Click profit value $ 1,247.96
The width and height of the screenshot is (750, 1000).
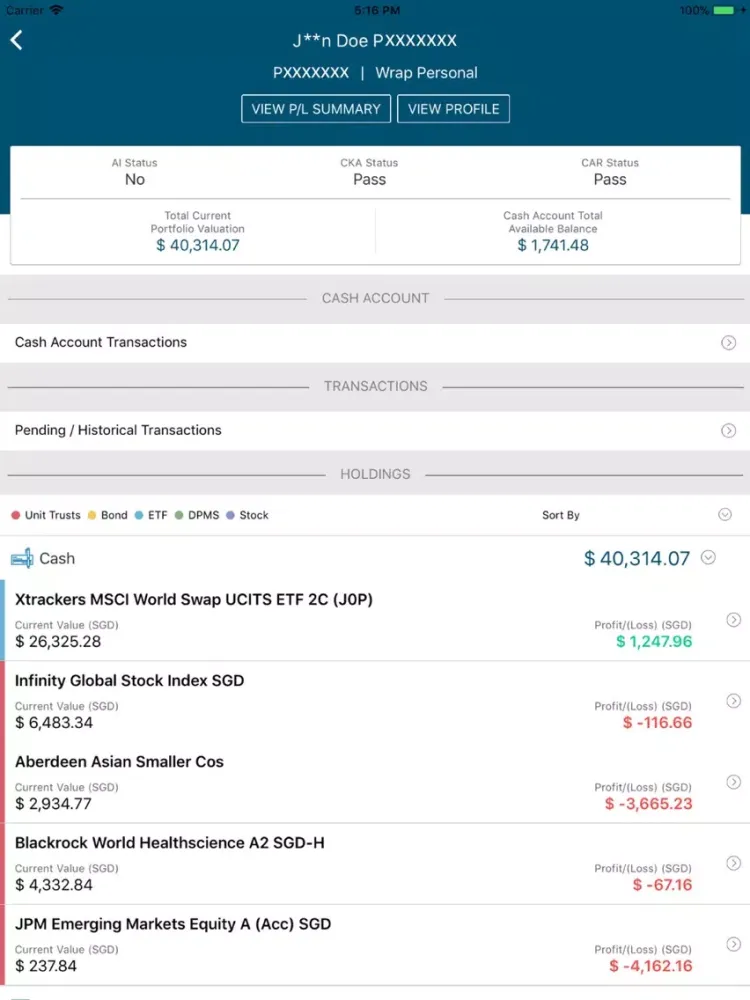654,642
